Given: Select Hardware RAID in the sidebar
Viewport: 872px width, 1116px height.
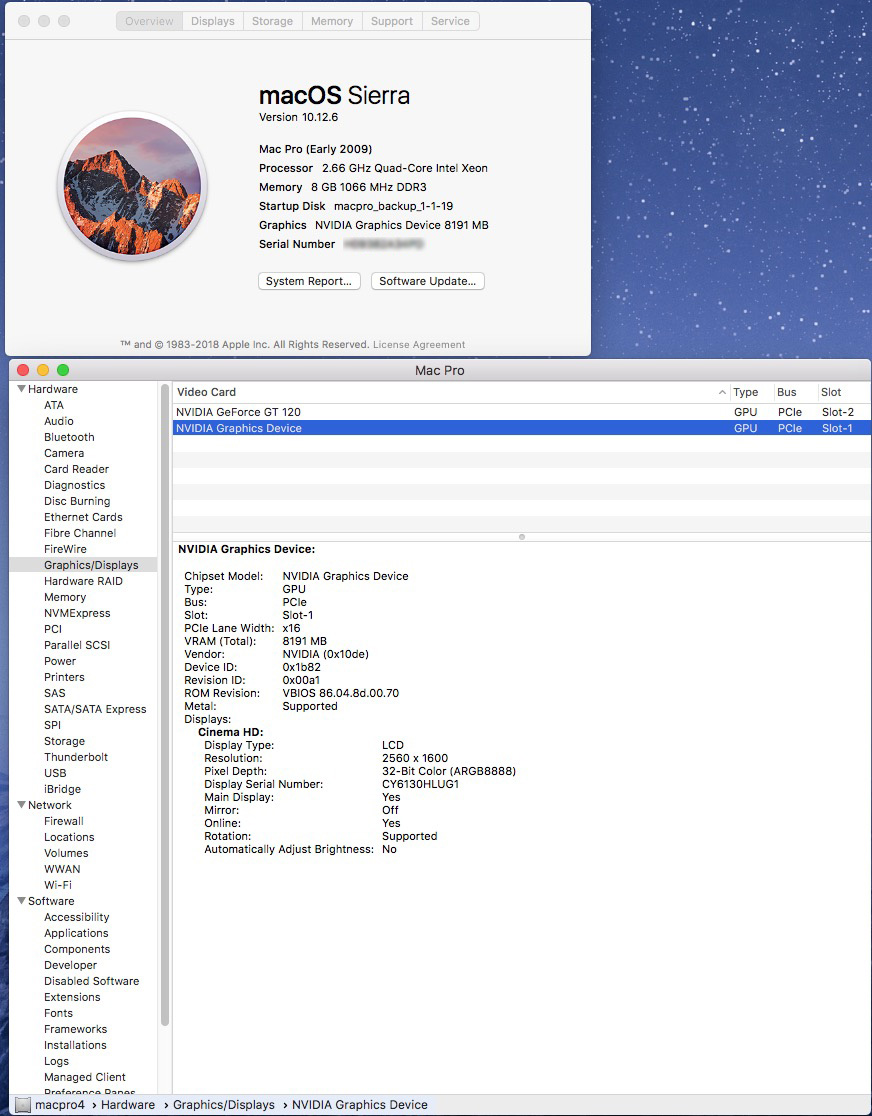Looking at the screenshot, I should 83,581.
